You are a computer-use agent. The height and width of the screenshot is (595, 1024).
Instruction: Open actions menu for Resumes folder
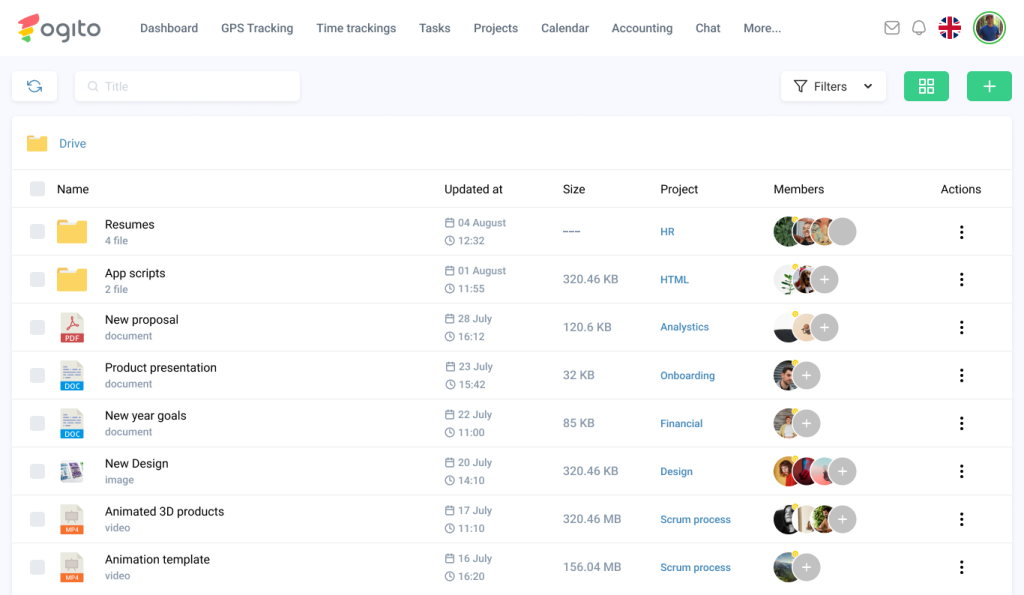(x=961, y=232)
